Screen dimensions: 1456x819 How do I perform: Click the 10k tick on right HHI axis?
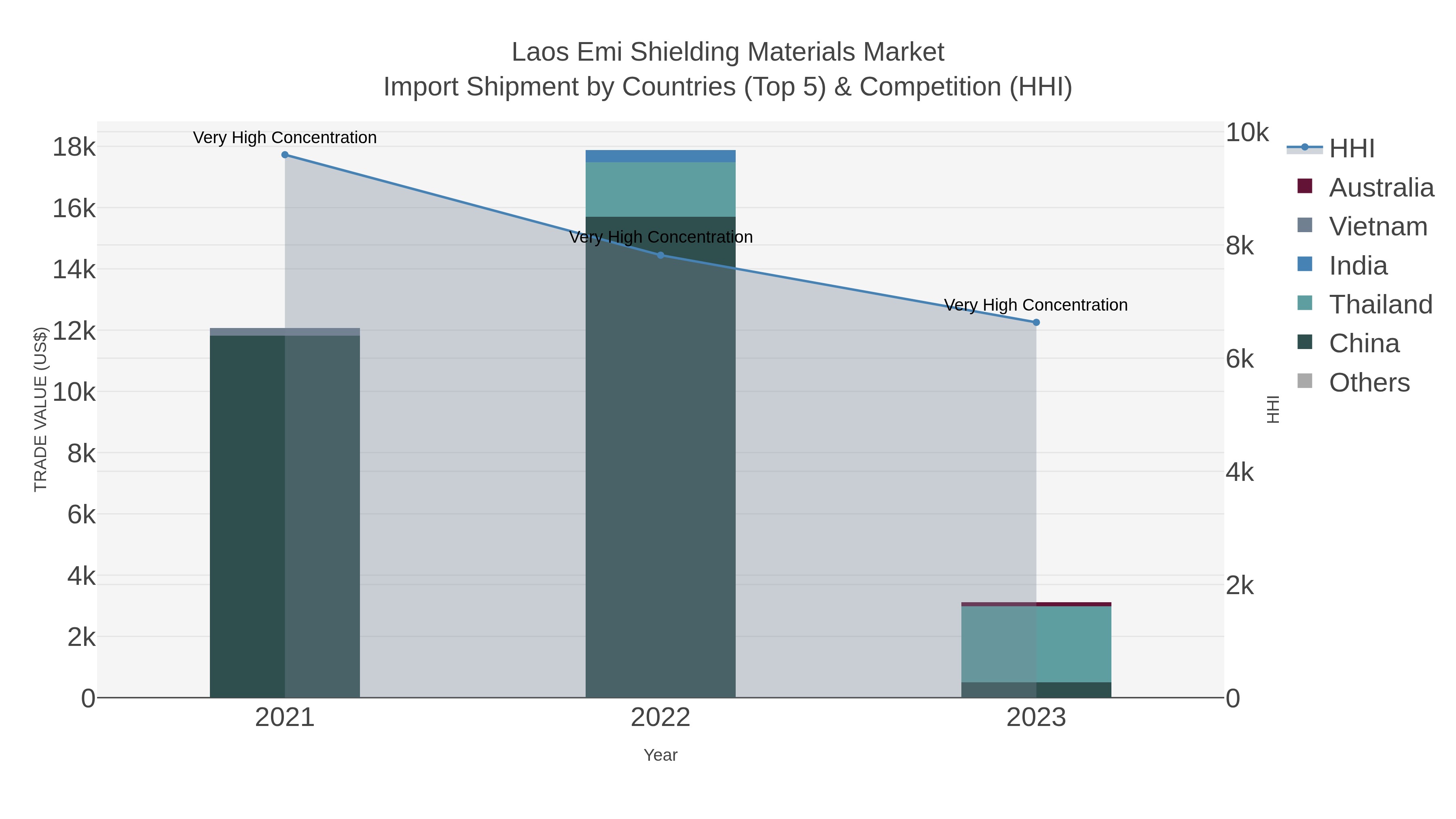(1247, 132)
